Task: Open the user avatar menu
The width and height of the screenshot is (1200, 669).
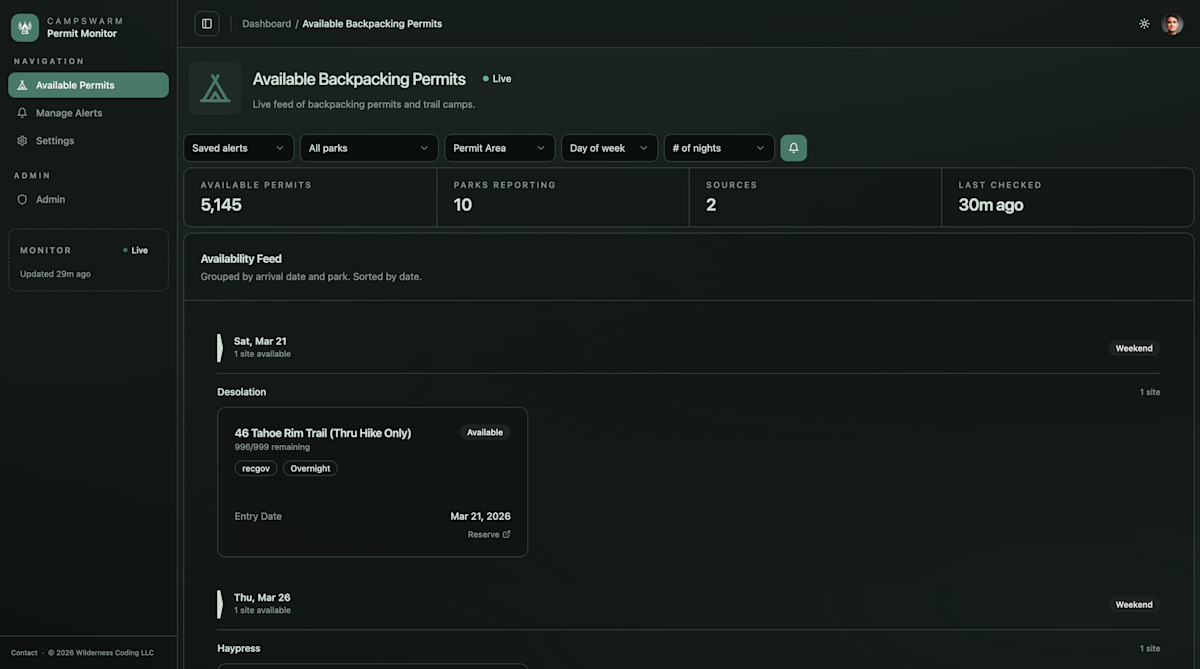Action: click(1172, 24)
